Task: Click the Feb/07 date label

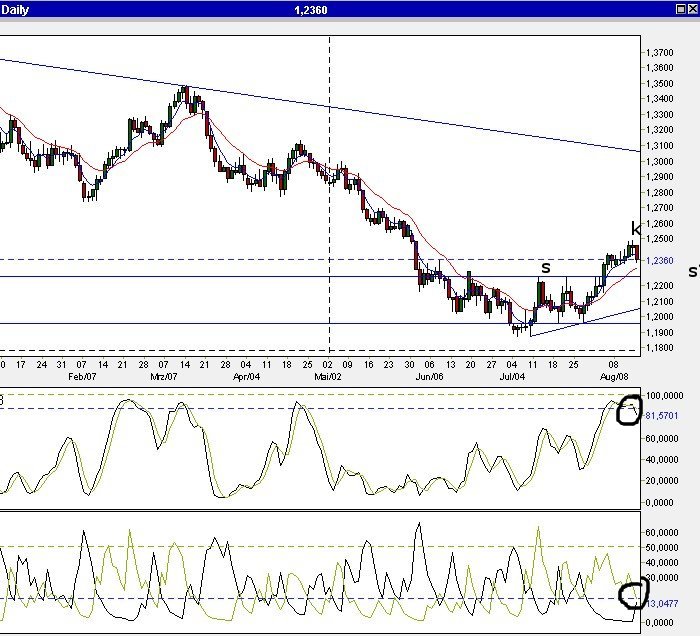Action: tap(82, 377)
